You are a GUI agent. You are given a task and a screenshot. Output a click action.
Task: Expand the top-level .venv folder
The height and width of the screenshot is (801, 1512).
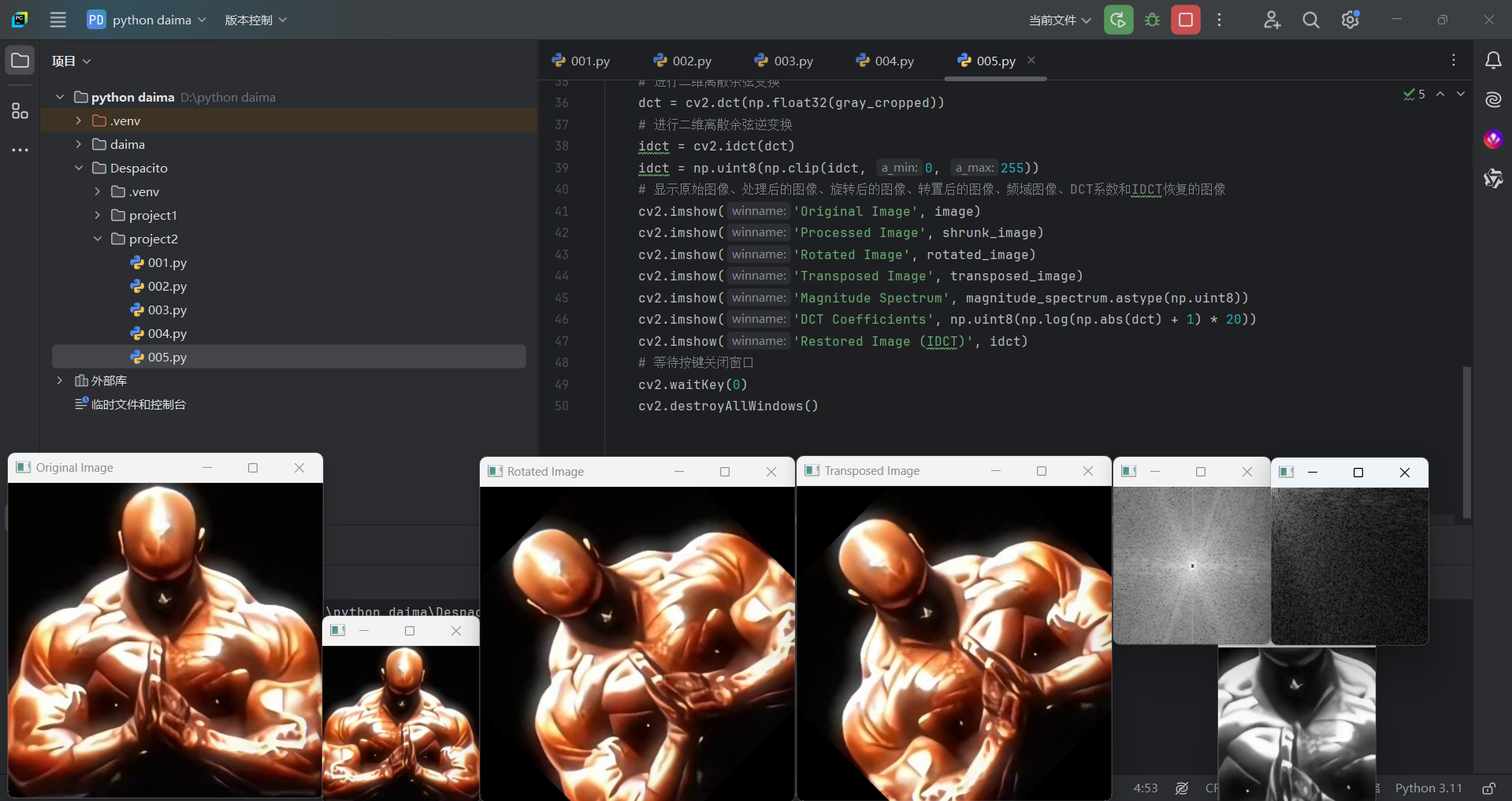point(79,121)
